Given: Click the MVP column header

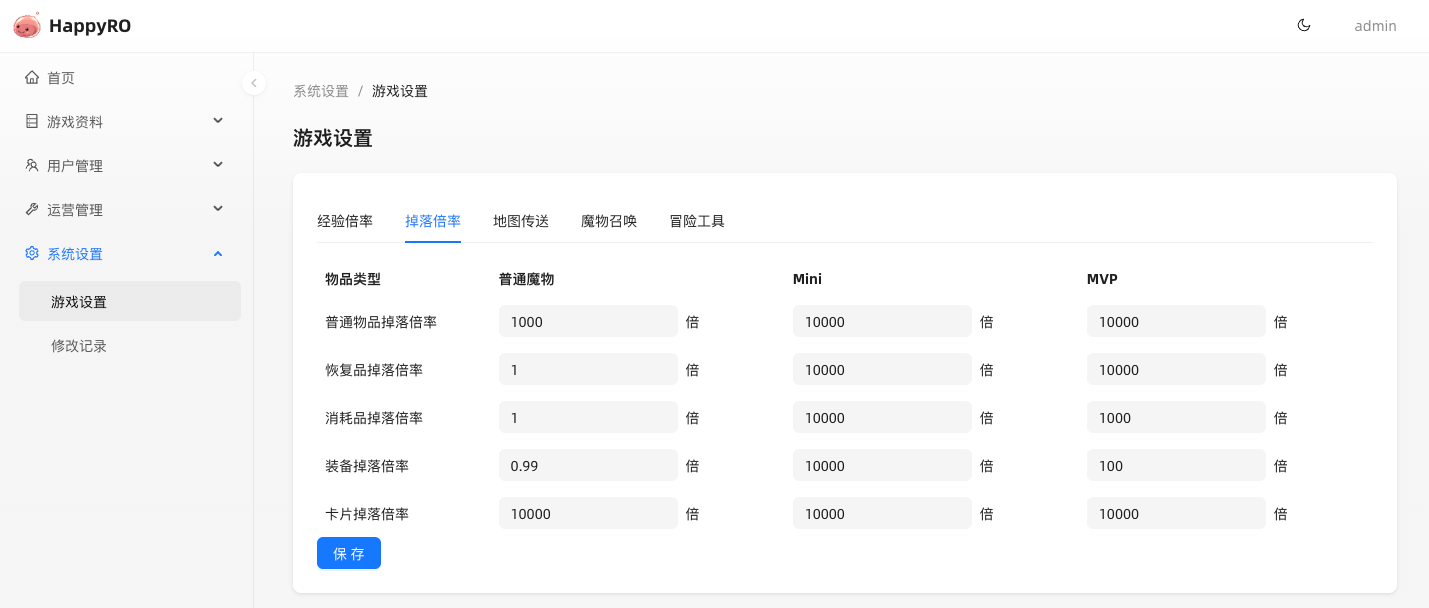Looking at the screenshot, I should coord(1102,279).
